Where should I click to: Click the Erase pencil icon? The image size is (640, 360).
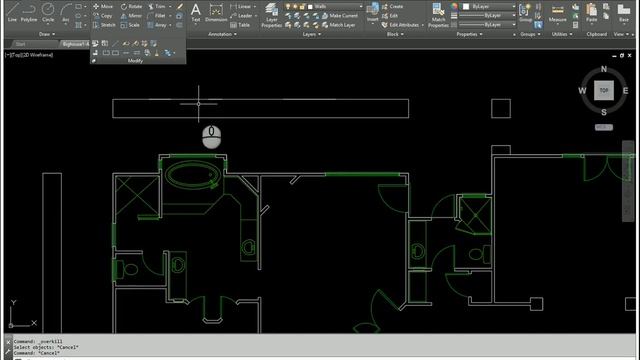click(180, 7)
